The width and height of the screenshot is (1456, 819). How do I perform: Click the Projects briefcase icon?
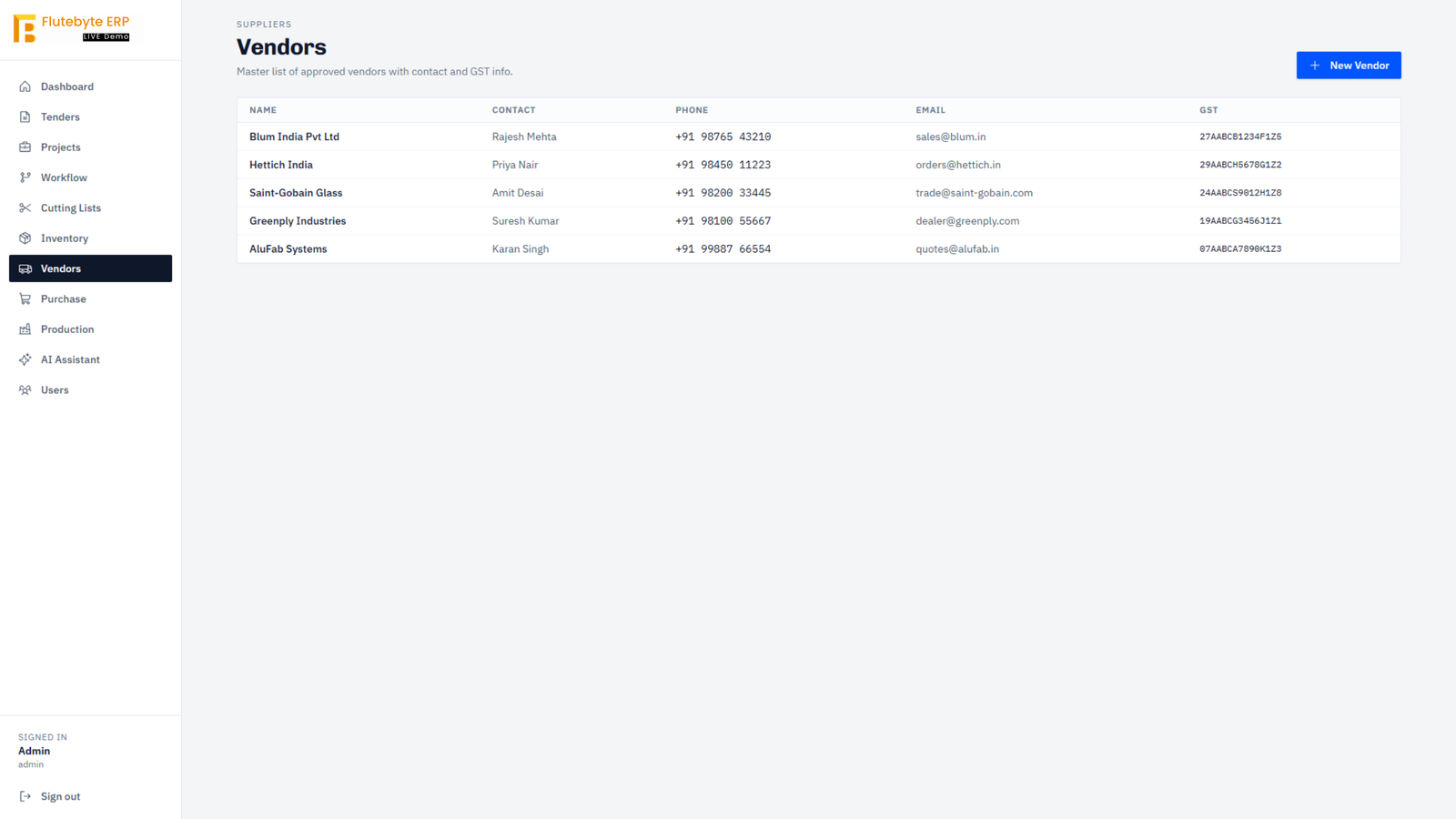click(25, 147)
